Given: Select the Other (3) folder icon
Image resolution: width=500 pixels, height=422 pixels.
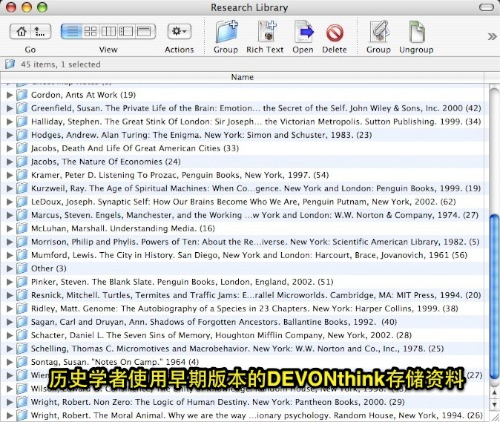Looking at the screenshot, I should 22,268.
